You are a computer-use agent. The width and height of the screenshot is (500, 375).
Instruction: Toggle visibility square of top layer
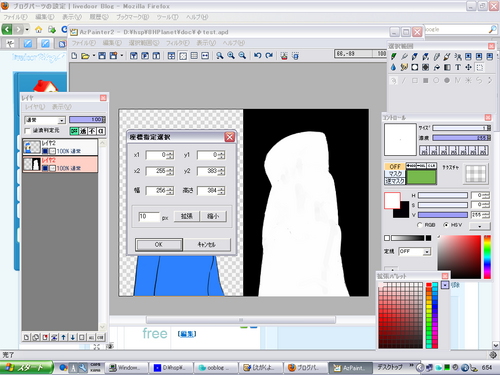click(x=45, y=151)
